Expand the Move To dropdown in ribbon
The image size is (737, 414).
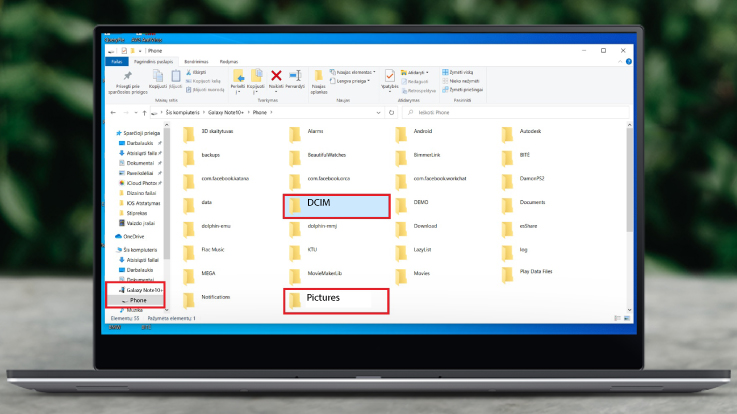(x=238, y=91)
